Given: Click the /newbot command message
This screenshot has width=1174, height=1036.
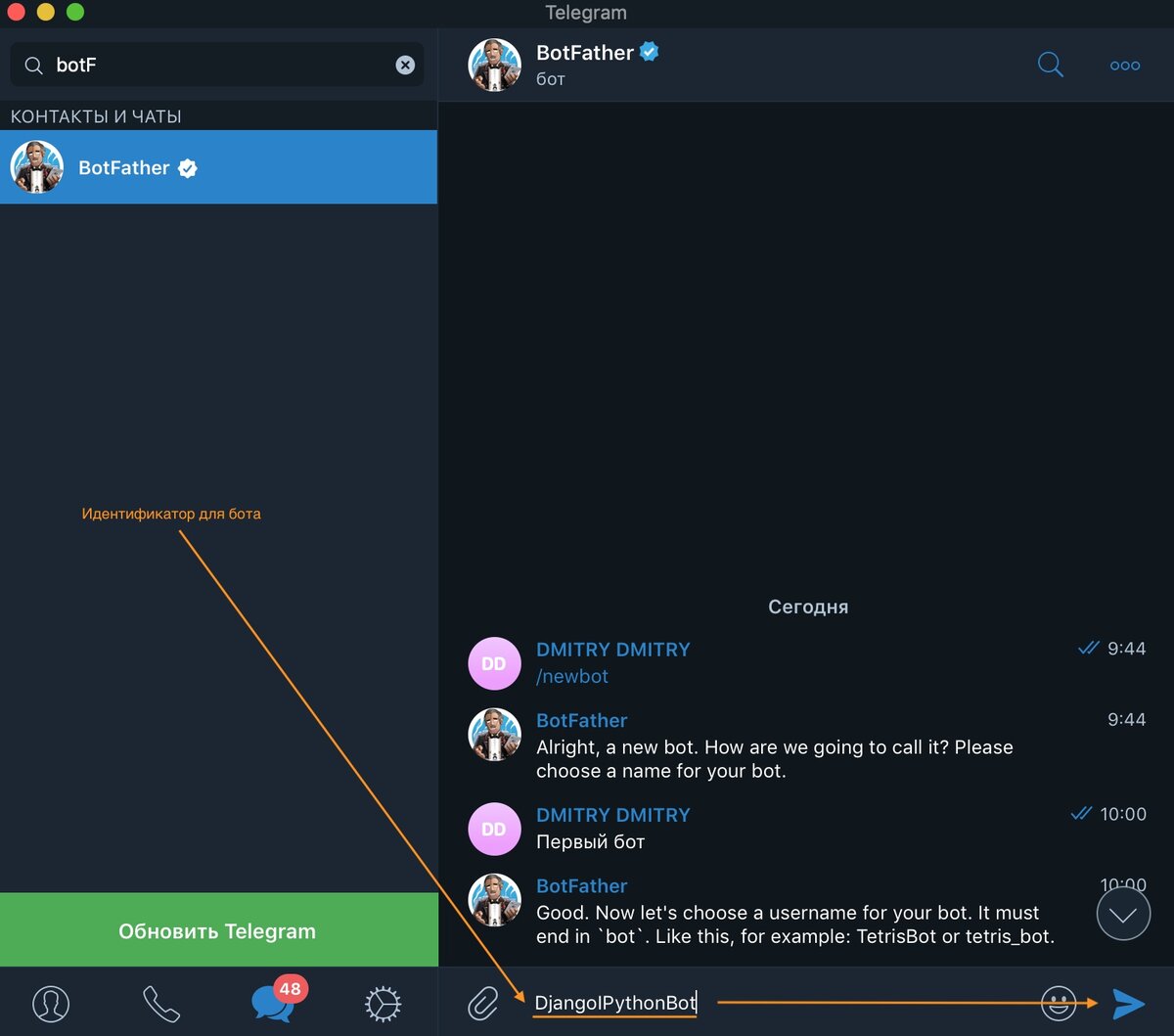Looking at the screenshot, I should (572, 676).
